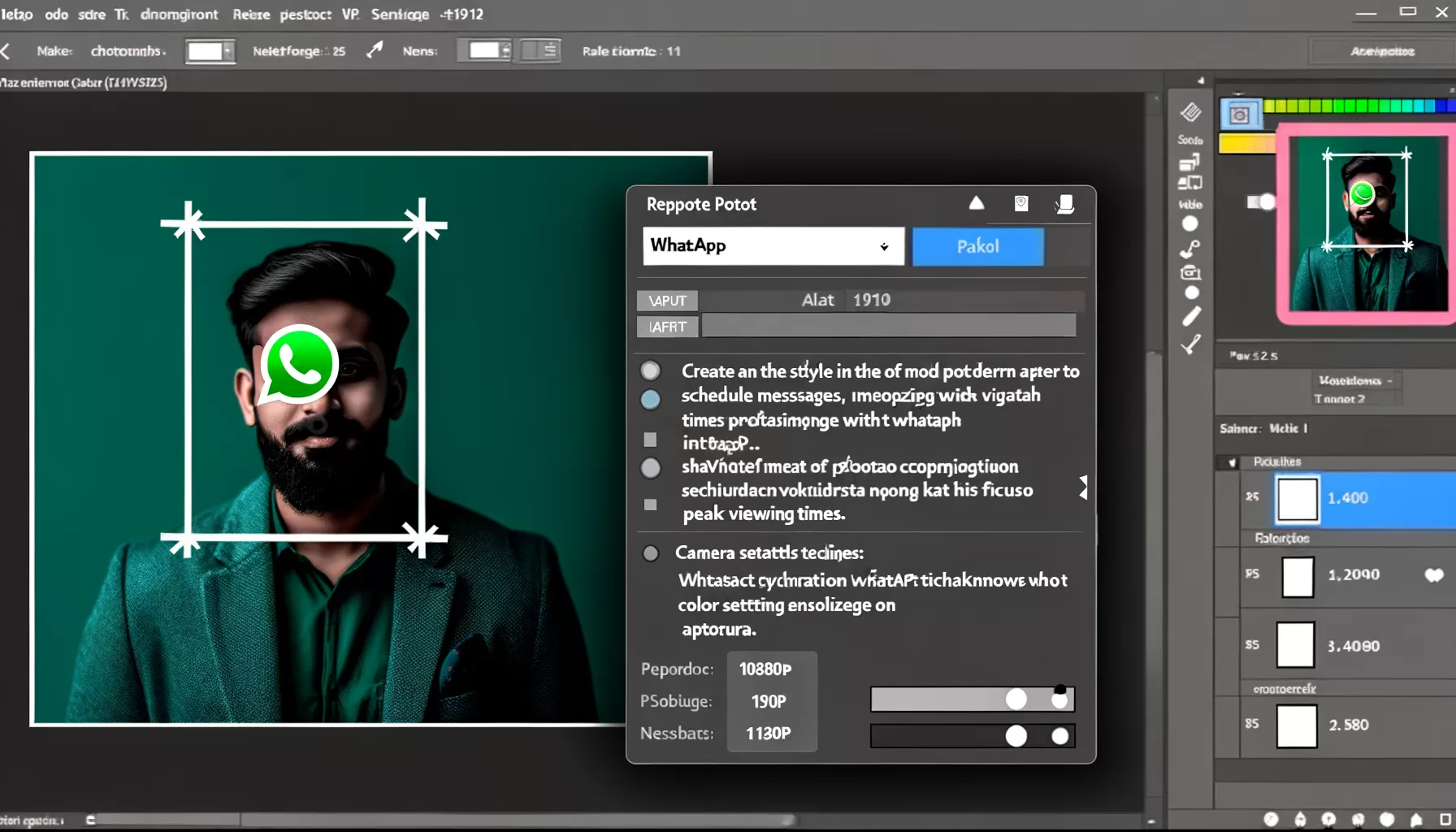The width and height of the screenshot is (1456, 832).
Task: Click the last icon in bottom-right status bar
Action: coord(1445,819)
